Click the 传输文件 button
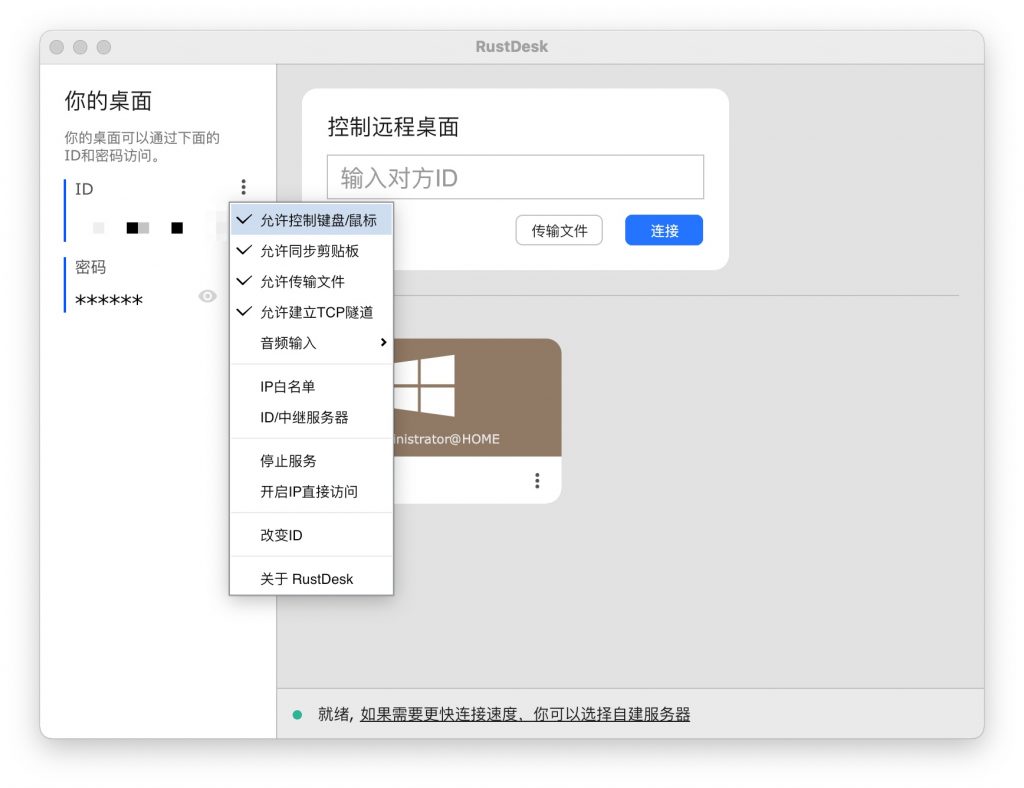The width and height of the screenshot is (1024, 788). [559, 230]
